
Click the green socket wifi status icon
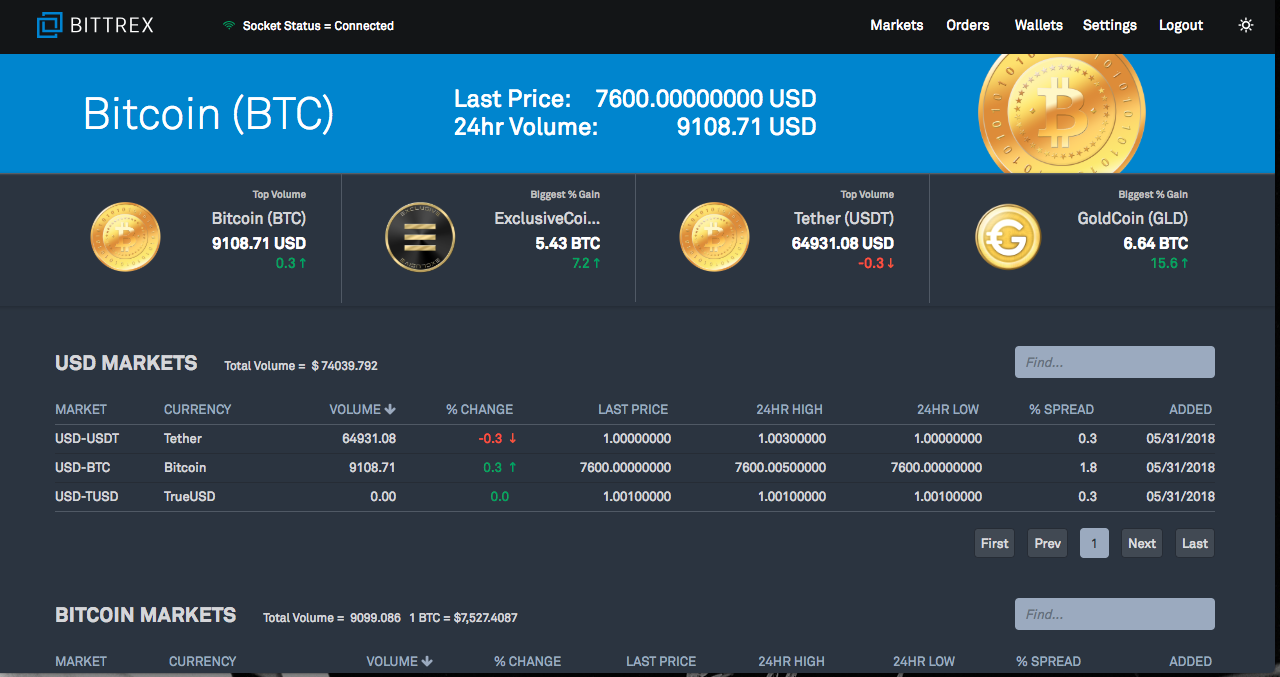(x=229, y=25)
